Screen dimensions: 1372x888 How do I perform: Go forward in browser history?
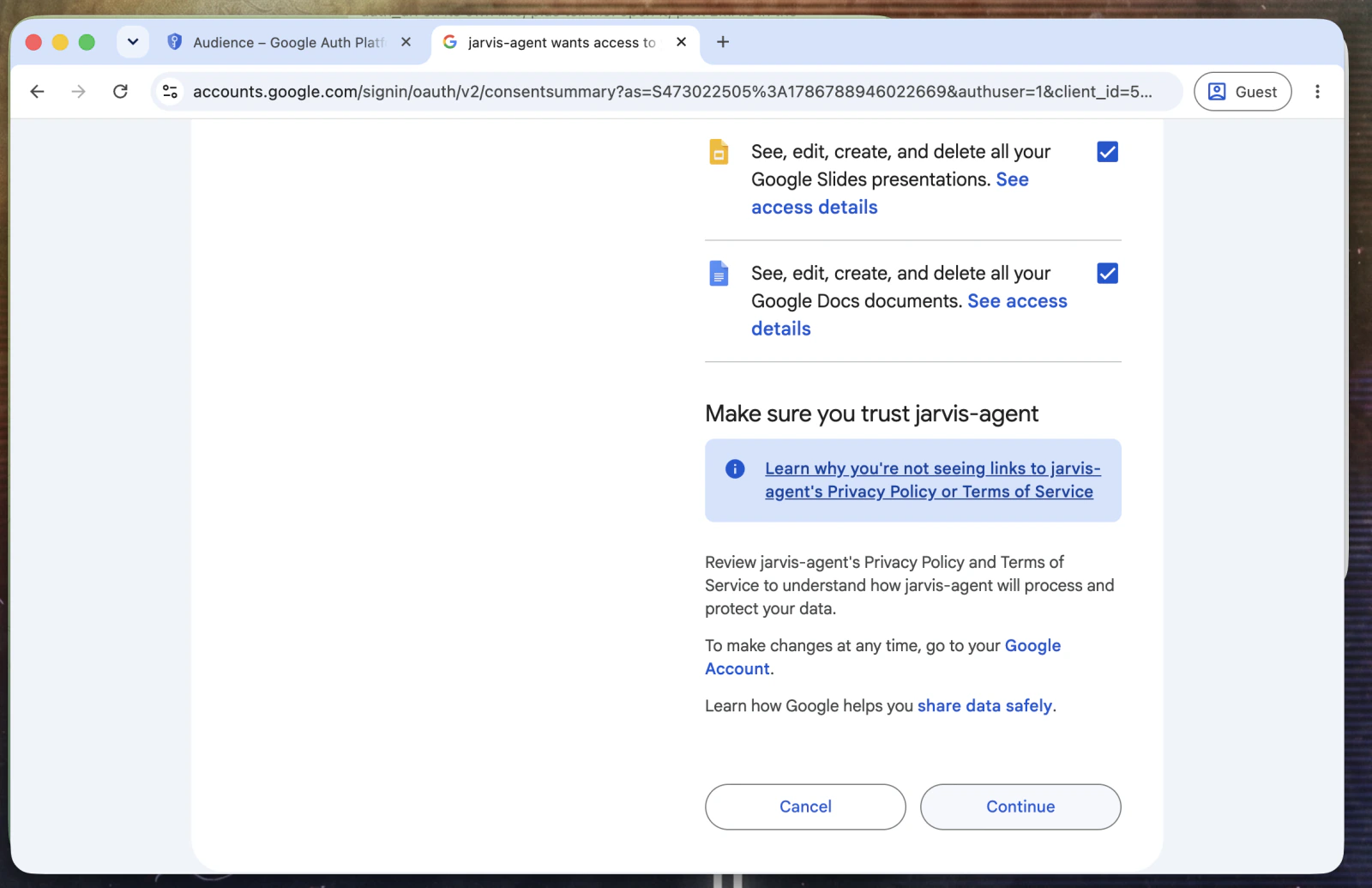point(78,92)
